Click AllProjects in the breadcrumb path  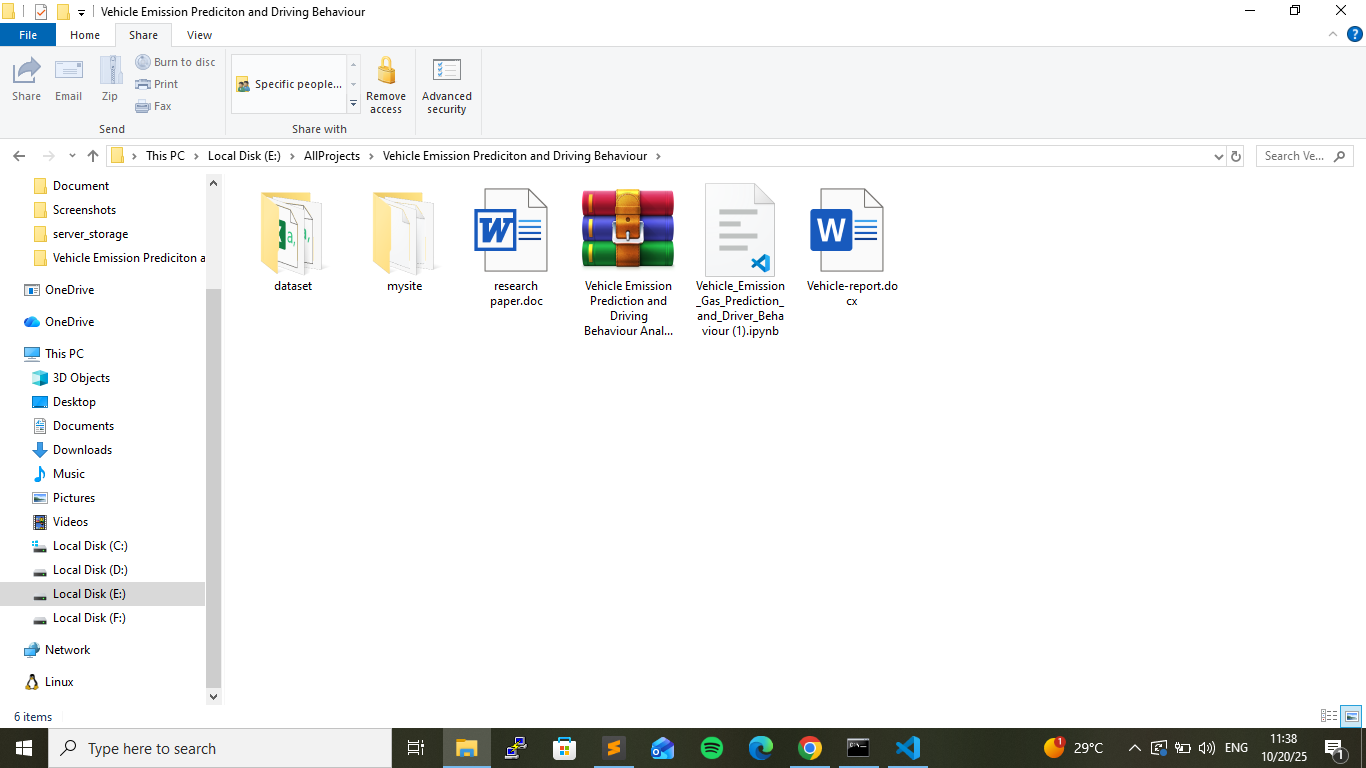click(331, 156)
